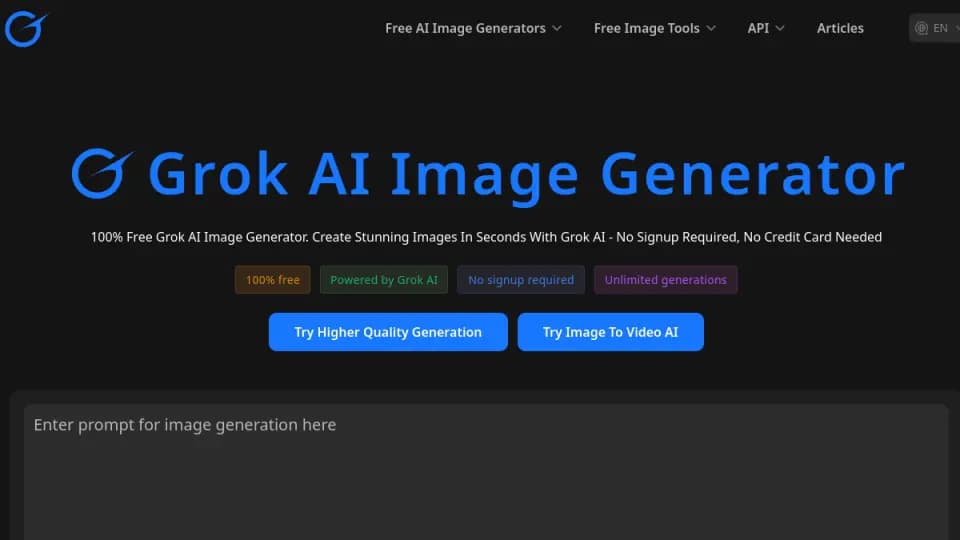Viewport: 960px width, 540px height.
Task: Click the globe icon in language selector
Action: pyautogui.click(x=921, y=28)
